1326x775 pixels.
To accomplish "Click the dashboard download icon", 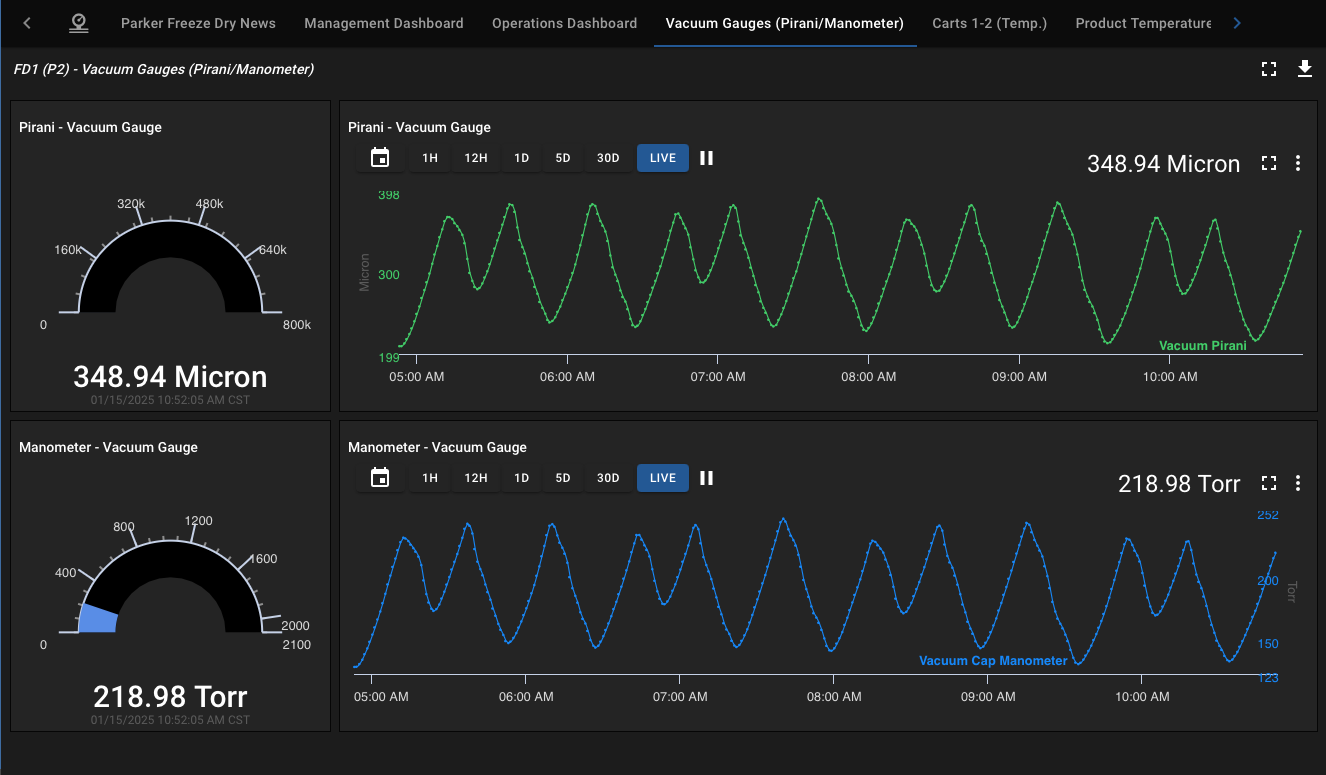I will point(1304,69).
